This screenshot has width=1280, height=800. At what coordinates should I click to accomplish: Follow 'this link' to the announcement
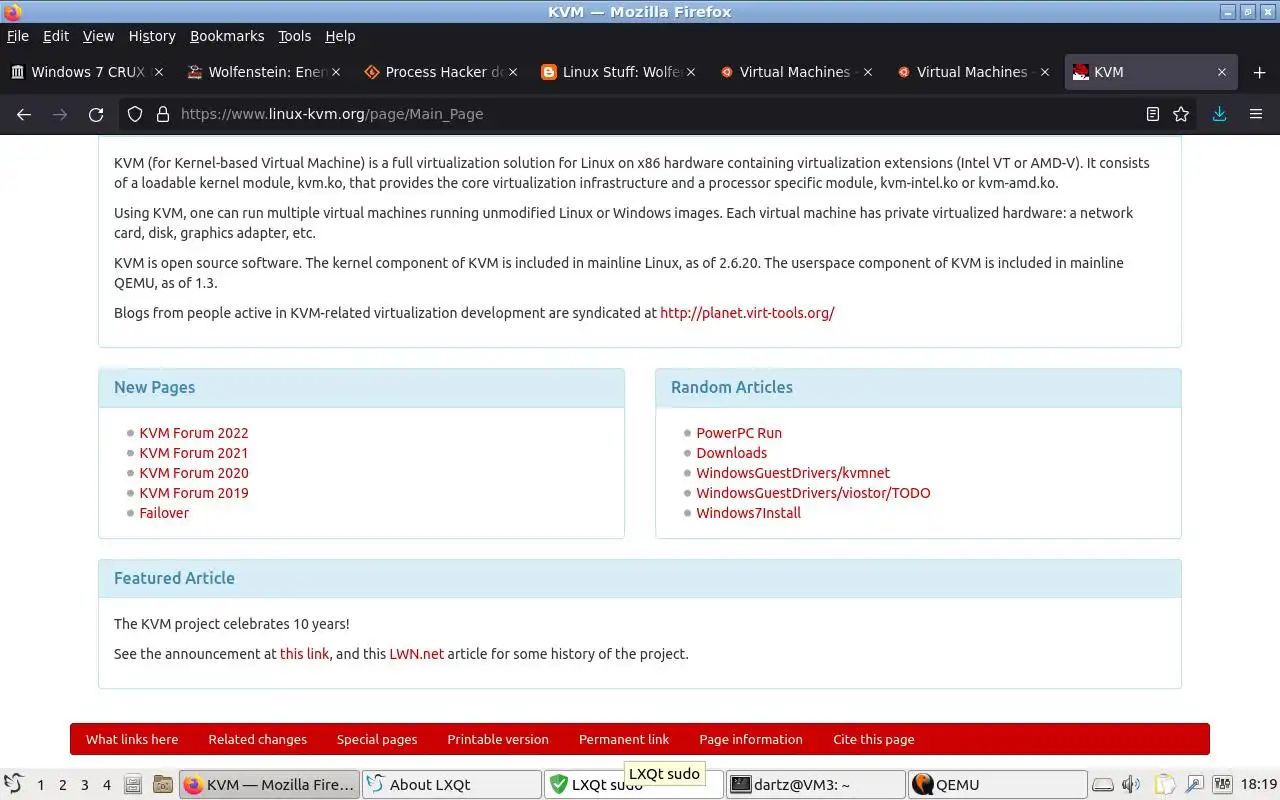click(x=304, y=654)
